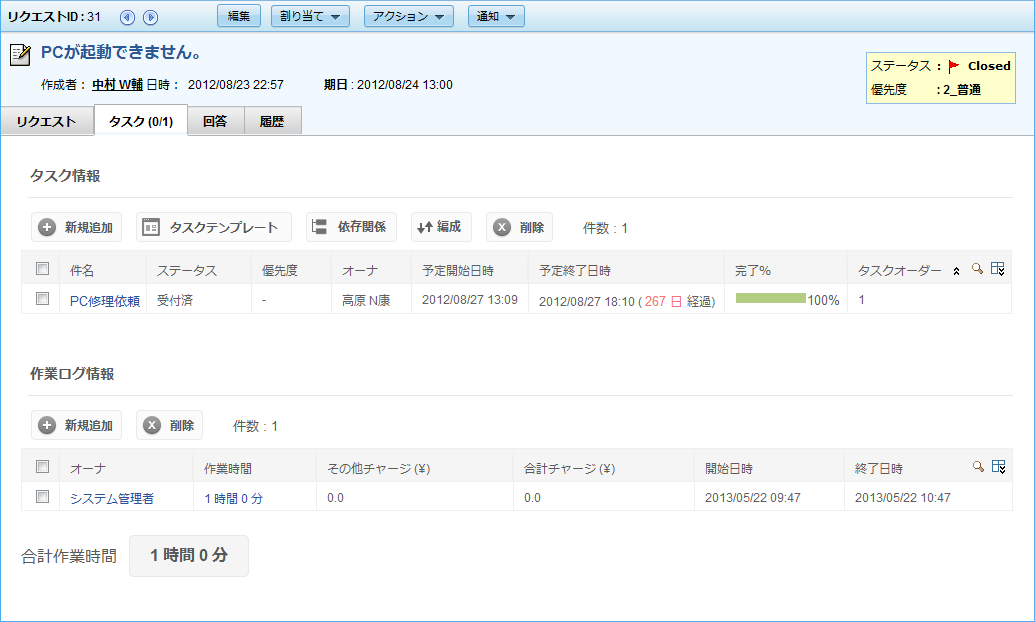1035x622 pixels.
Task: Click the 100% completion progress bar
Action: (770, 298)
